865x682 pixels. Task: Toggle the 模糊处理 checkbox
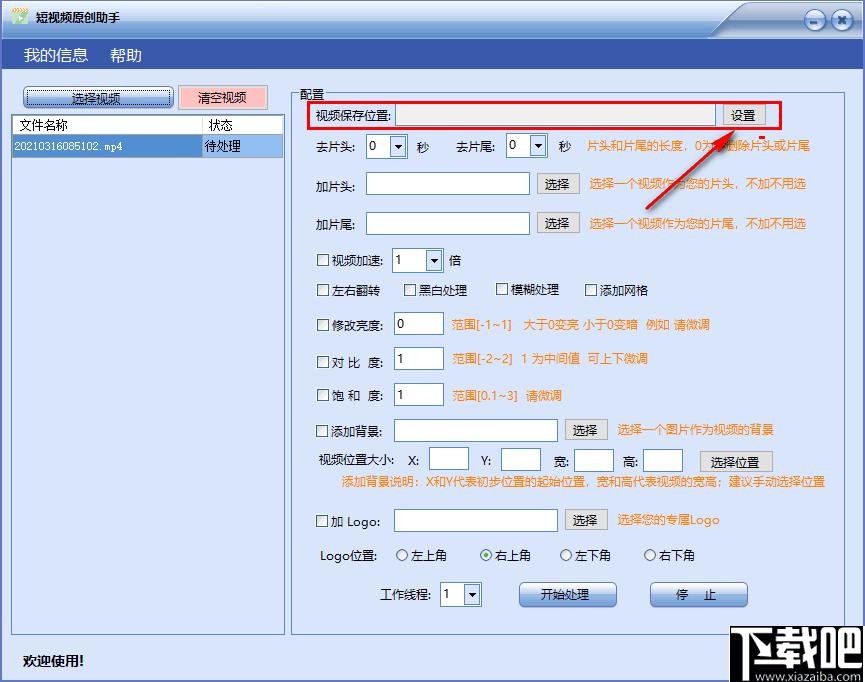click(x=502, y=289)
